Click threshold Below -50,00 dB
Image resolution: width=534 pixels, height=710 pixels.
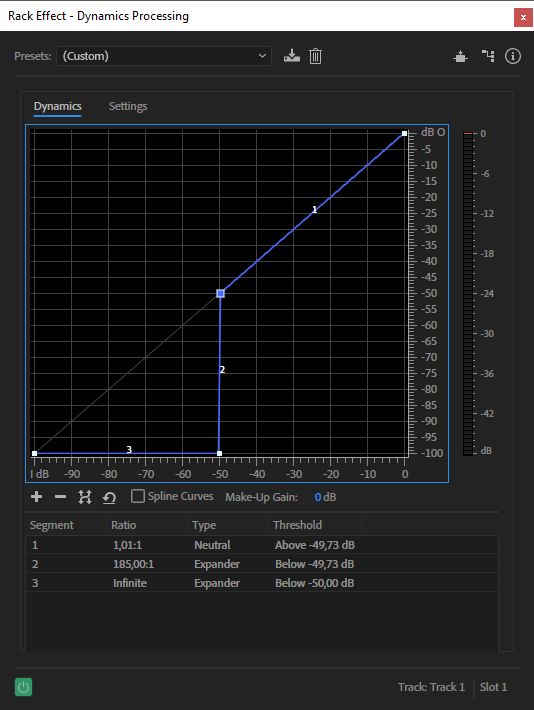(315, 583)
